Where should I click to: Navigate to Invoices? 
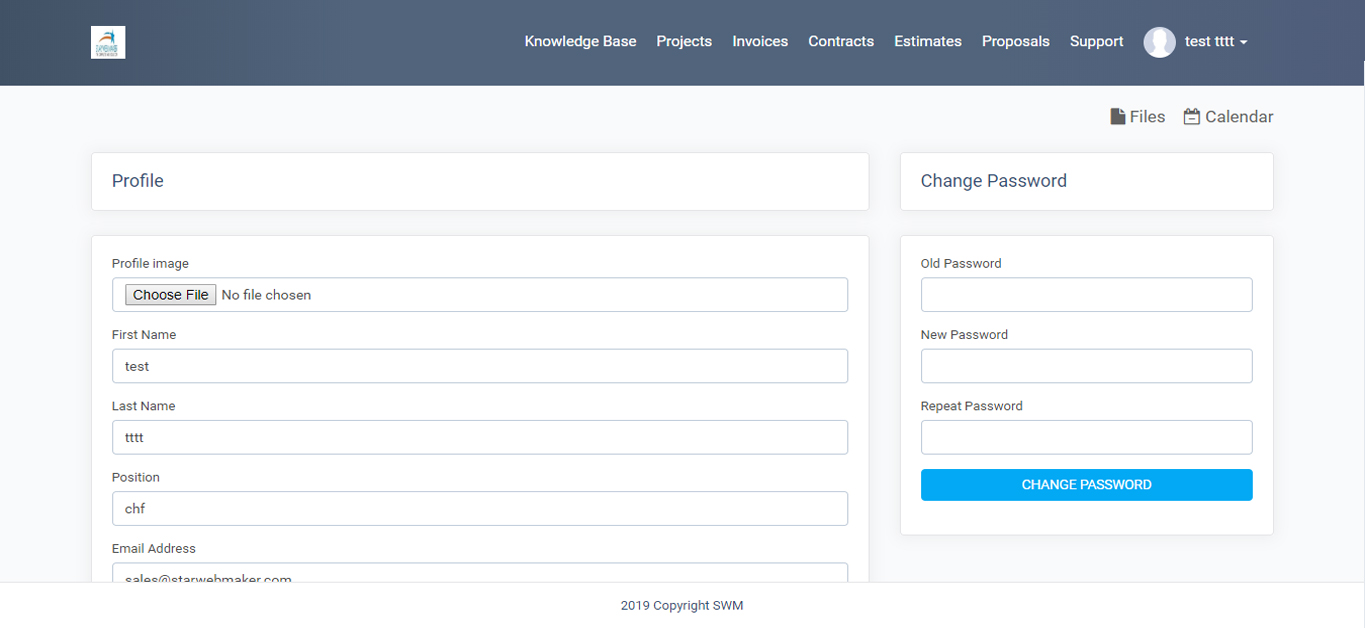(x=760, y=42)
